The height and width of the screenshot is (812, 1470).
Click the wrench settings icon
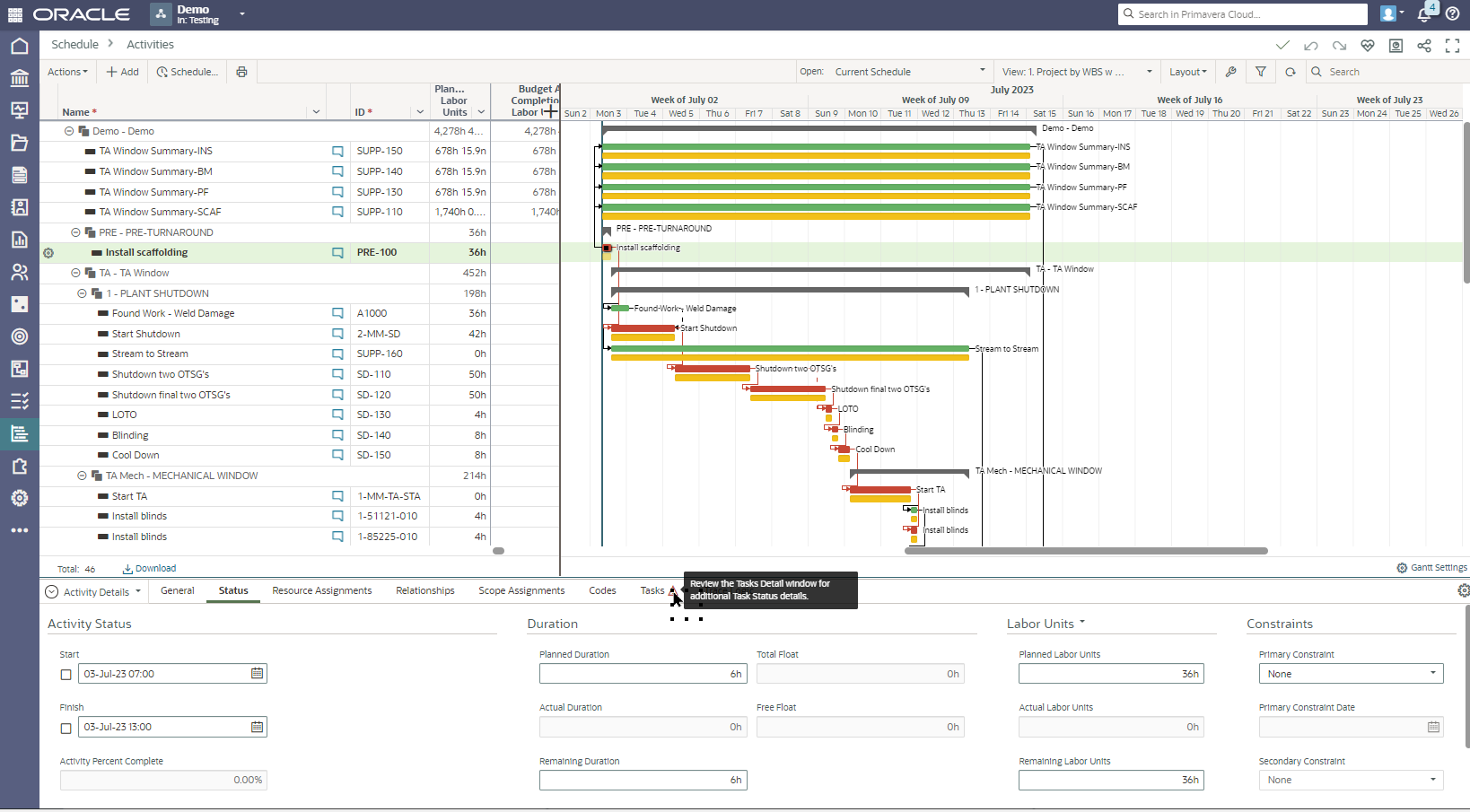pyautogui.click(x=1231, y=72)
